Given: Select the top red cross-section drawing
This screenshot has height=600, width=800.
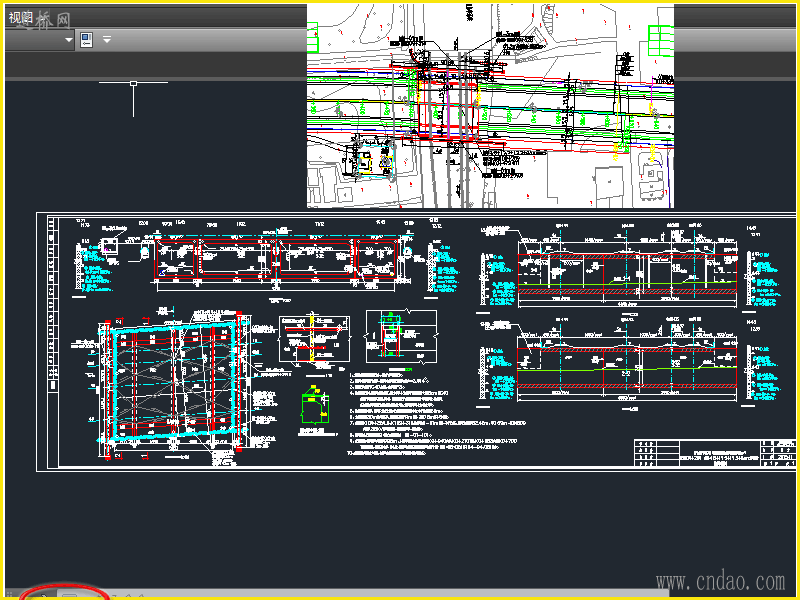Looking at the screenshot, I should 277,260.
